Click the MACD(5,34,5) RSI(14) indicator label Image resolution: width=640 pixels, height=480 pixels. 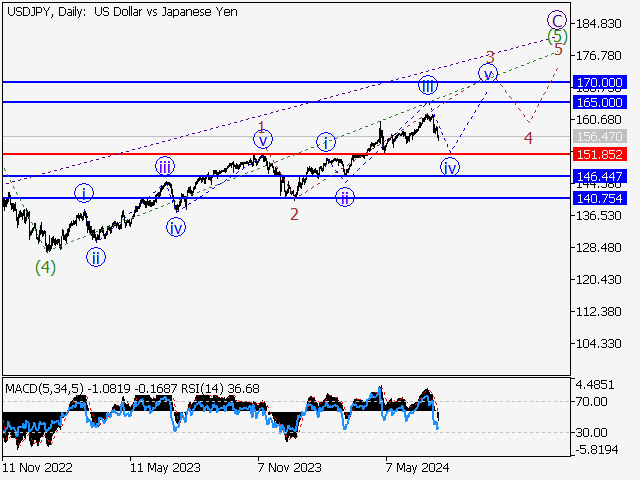coord(132,389)
